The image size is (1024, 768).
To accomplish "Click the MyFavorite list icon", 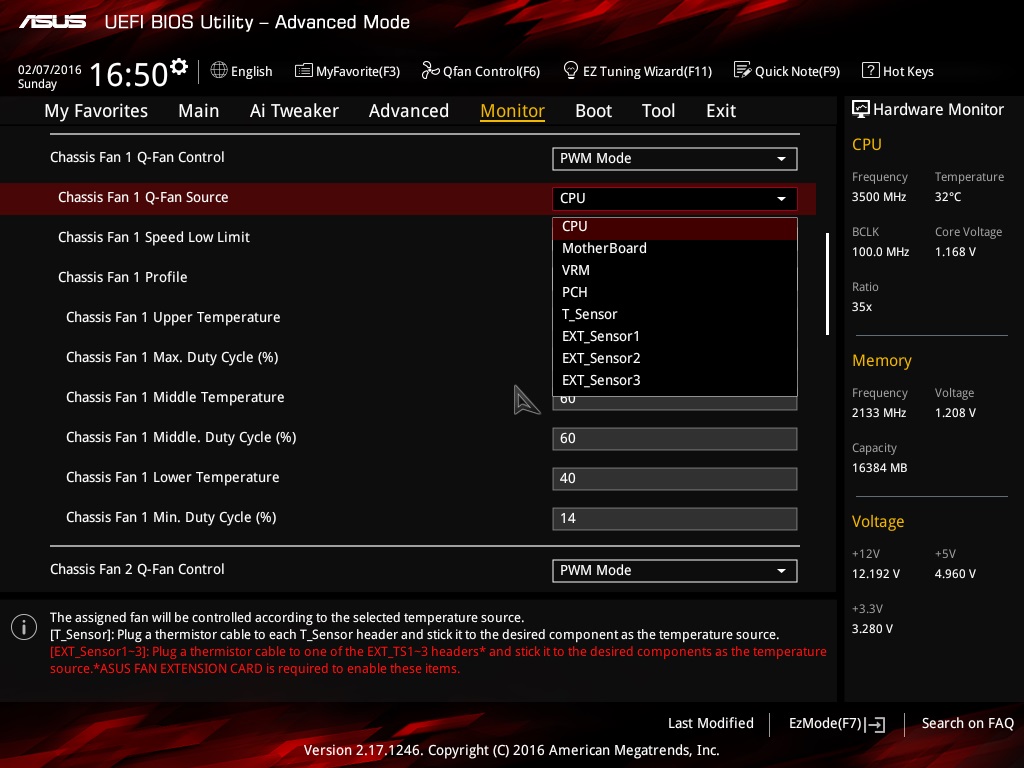I will pos(303,71).
